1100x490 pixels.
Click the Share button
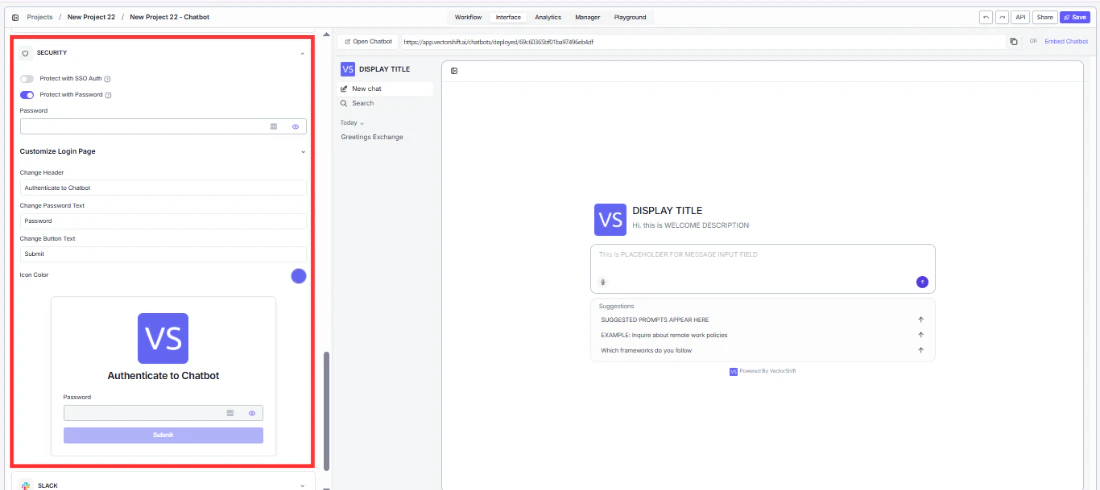(1045, 17)
